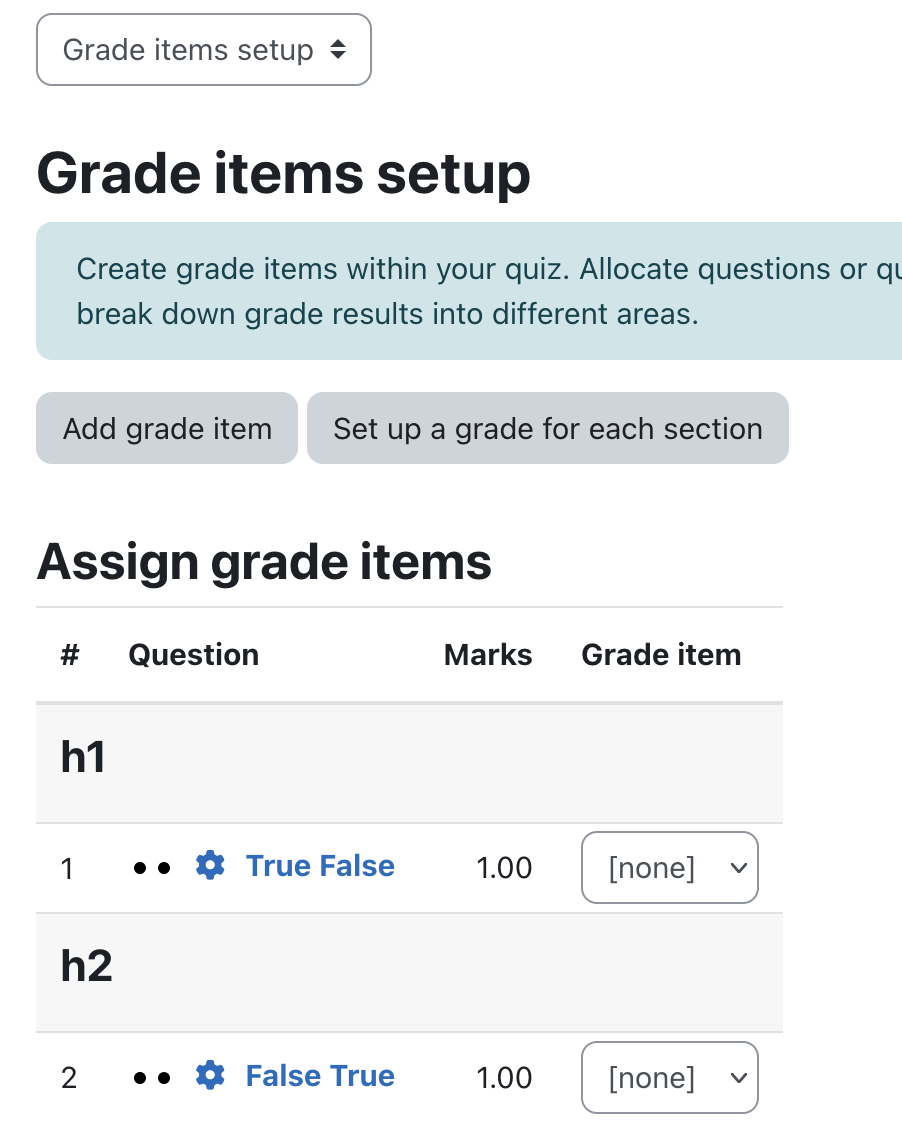
Task: Open the Grade items setup page selector
Action: 204,50
